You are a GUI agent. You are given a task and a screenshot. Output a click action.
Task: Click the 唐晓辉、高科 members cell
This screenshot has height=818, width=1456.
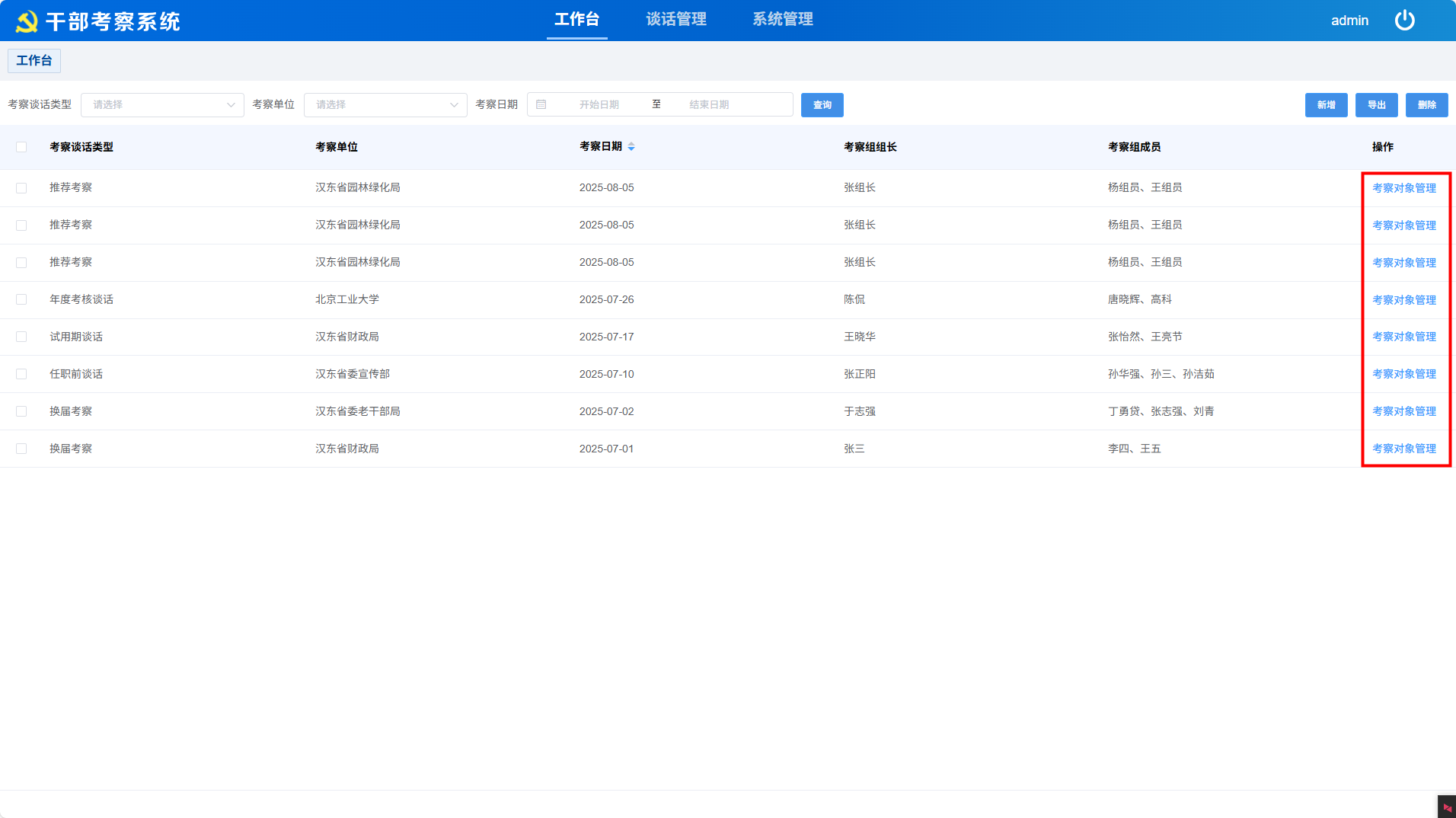pos(1140,299)
